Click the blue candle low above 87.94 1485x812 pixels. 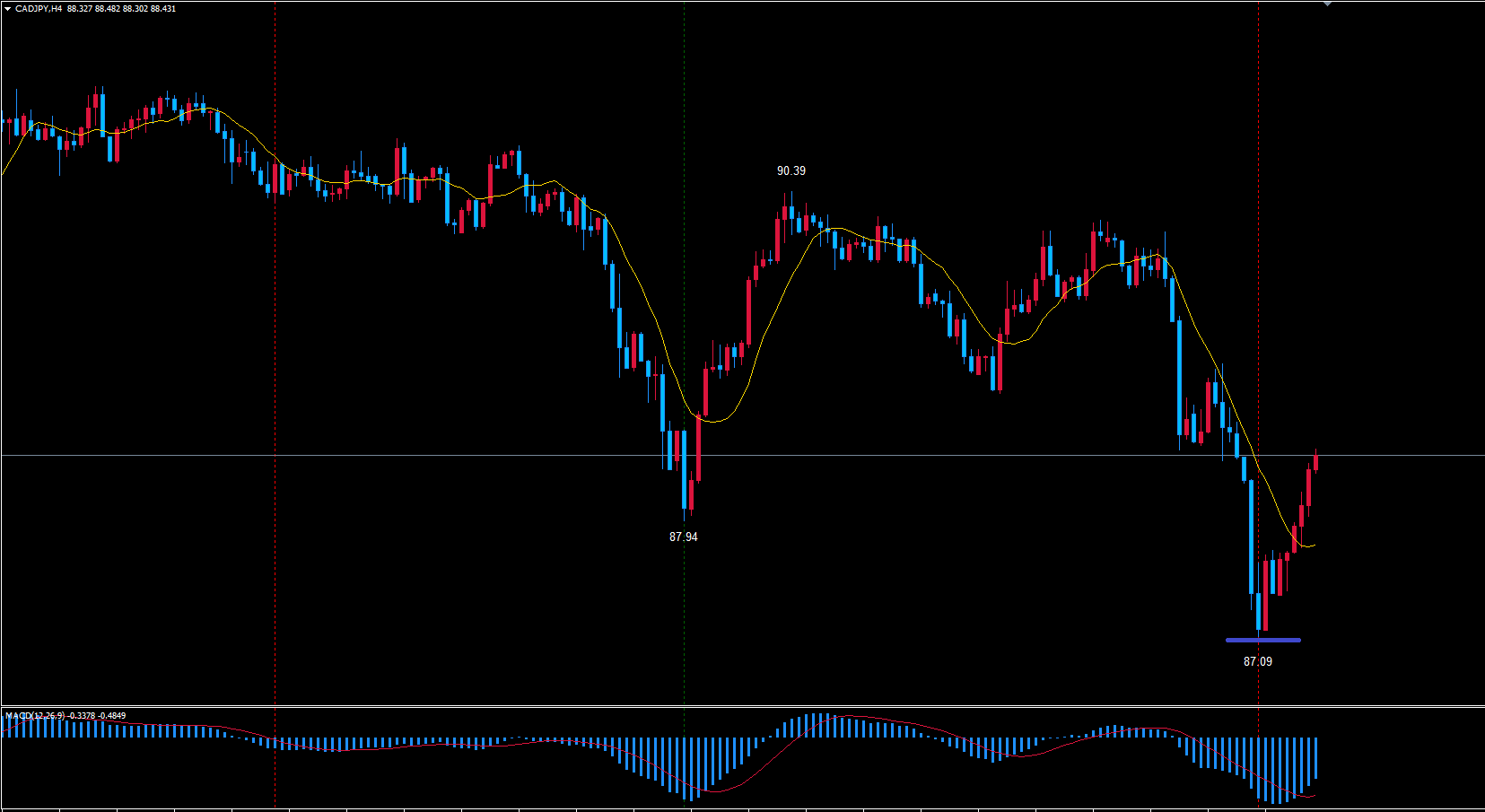coord(685,476)
